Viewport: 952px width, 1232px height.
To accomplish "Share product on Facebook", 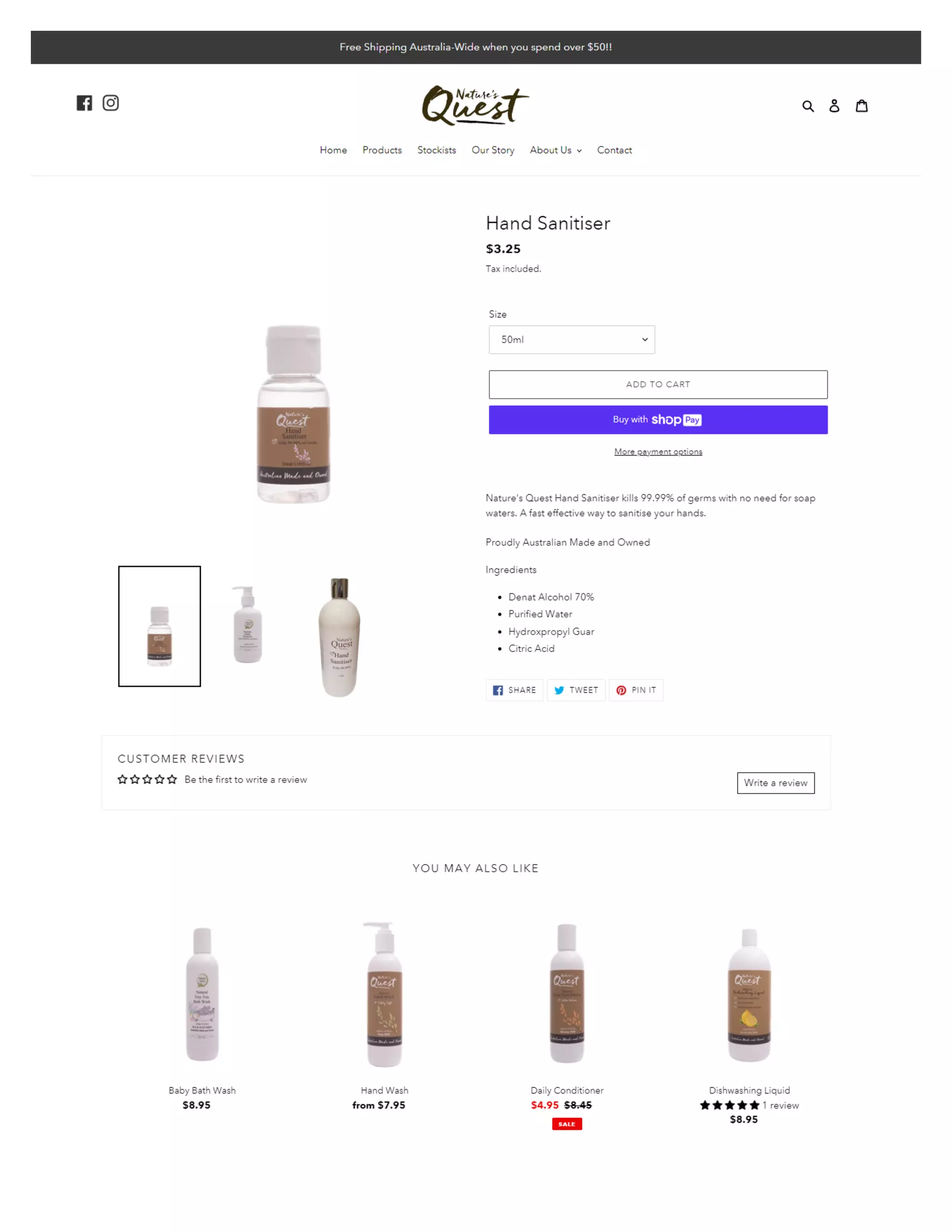I will (515, 690).
